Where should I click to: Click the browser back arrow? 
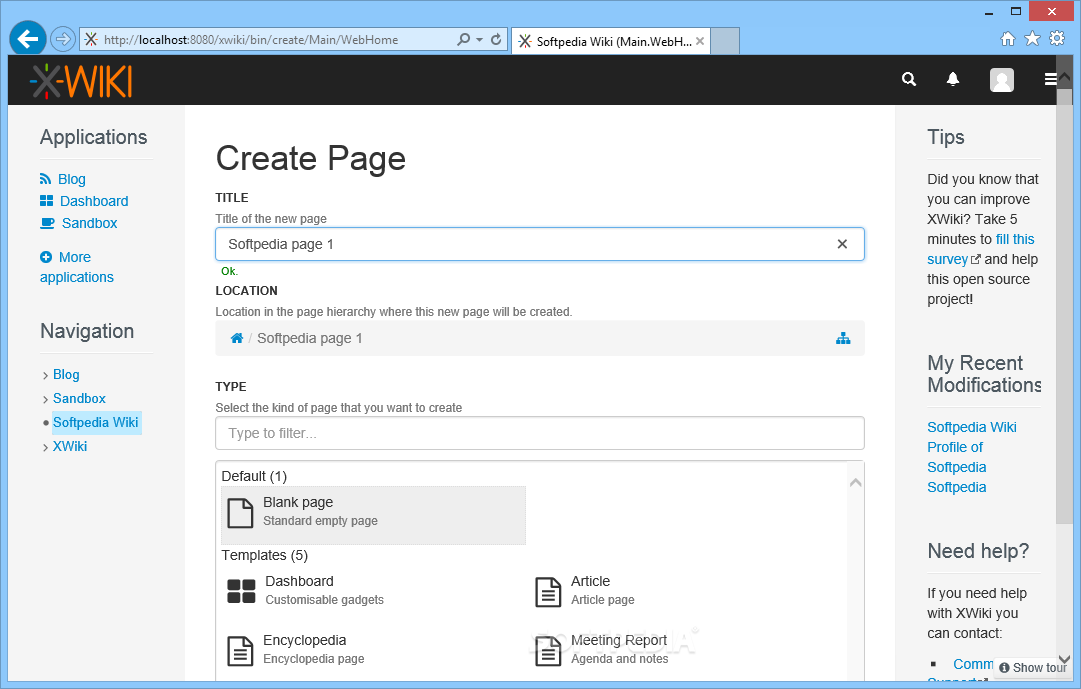click(x=28, y=39)
